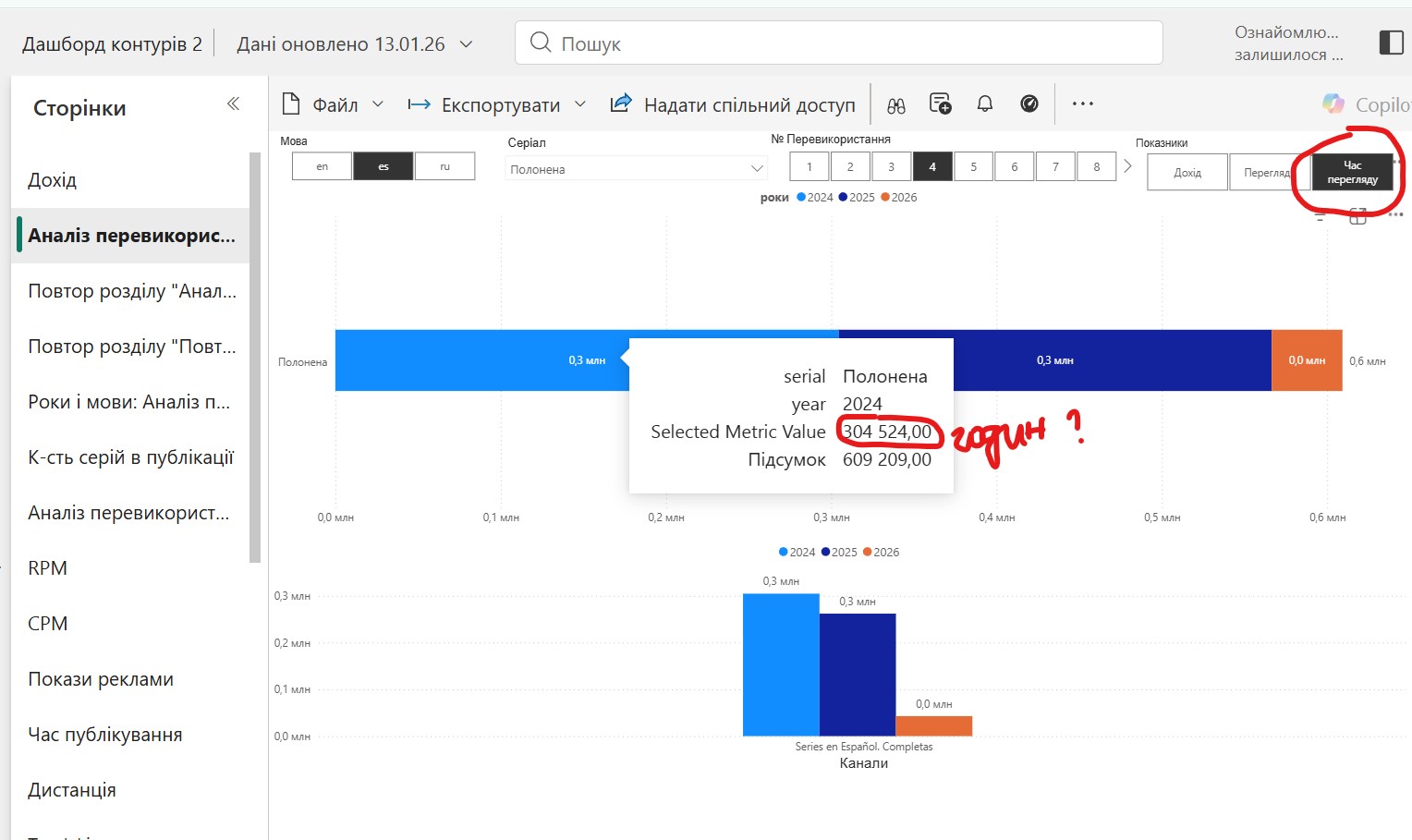
Task: Choose reuse number 5
Action: point(973,166)
